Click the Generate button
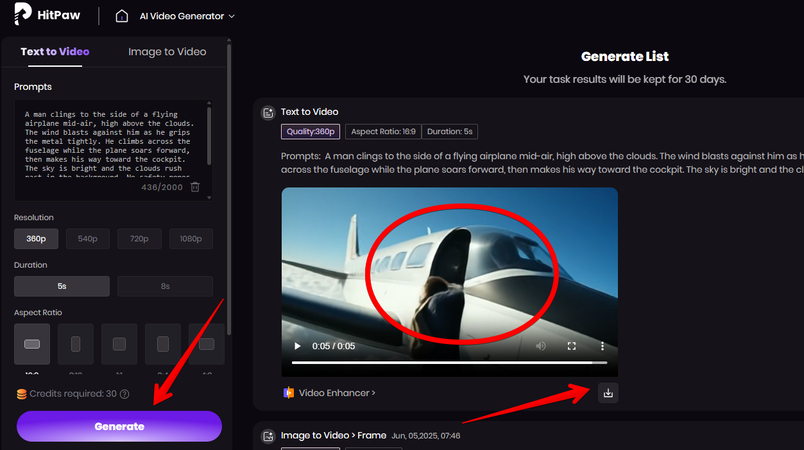Image resolution: width=804 pixels, height=450 pixels. (x=119, y=426)
